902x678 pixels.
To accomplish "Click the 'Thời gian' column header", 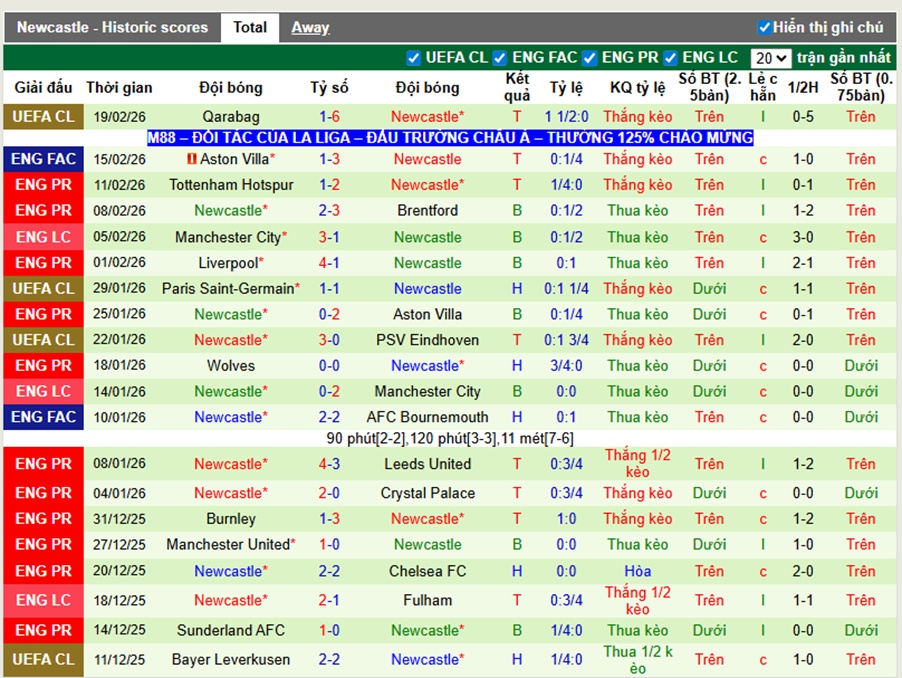I will [119, 87].
